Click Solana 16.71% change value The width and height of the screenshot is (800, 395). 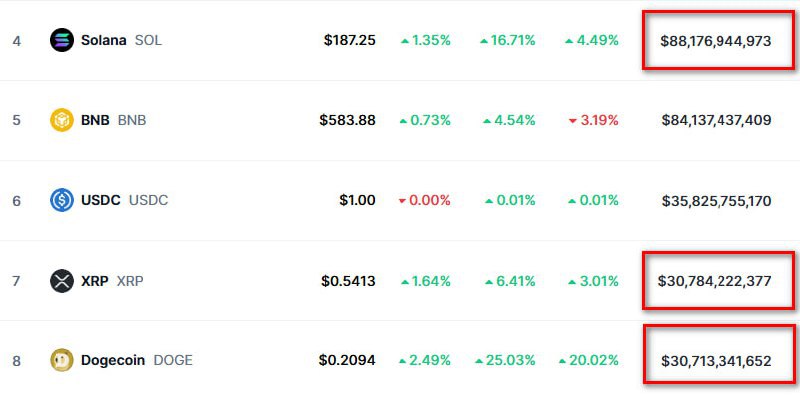point(508,40)
